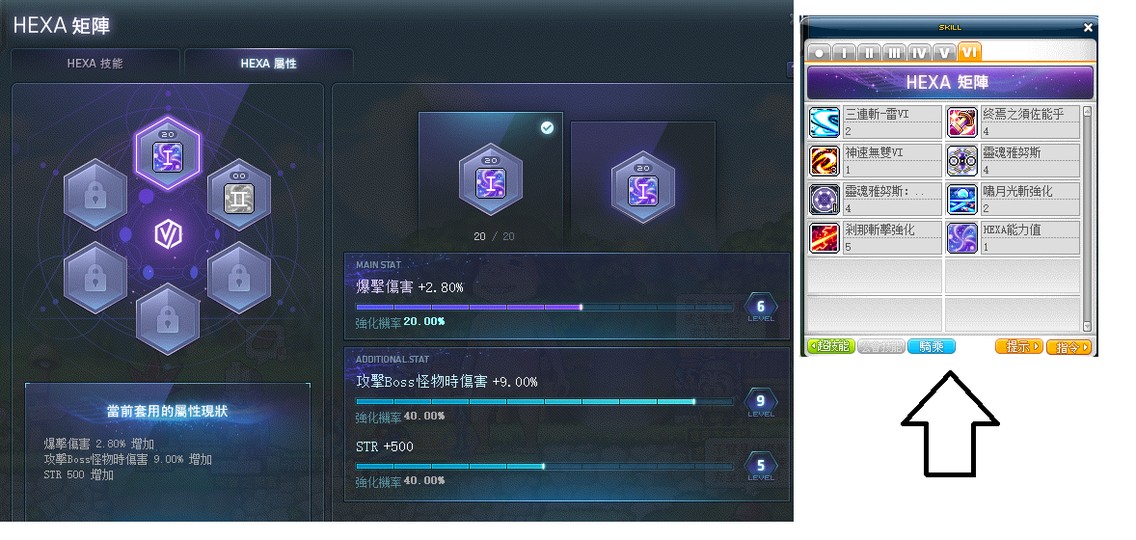1136x540 pixels.
Task: Click the 爆擊傷害 main stat progress bar
Action: (x=544, y=307)
